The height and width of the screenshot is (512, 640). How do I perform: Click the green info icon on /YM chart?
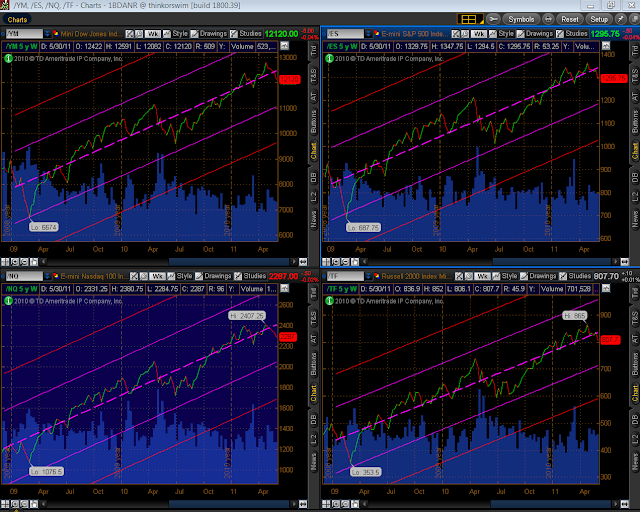pos(8,58)
